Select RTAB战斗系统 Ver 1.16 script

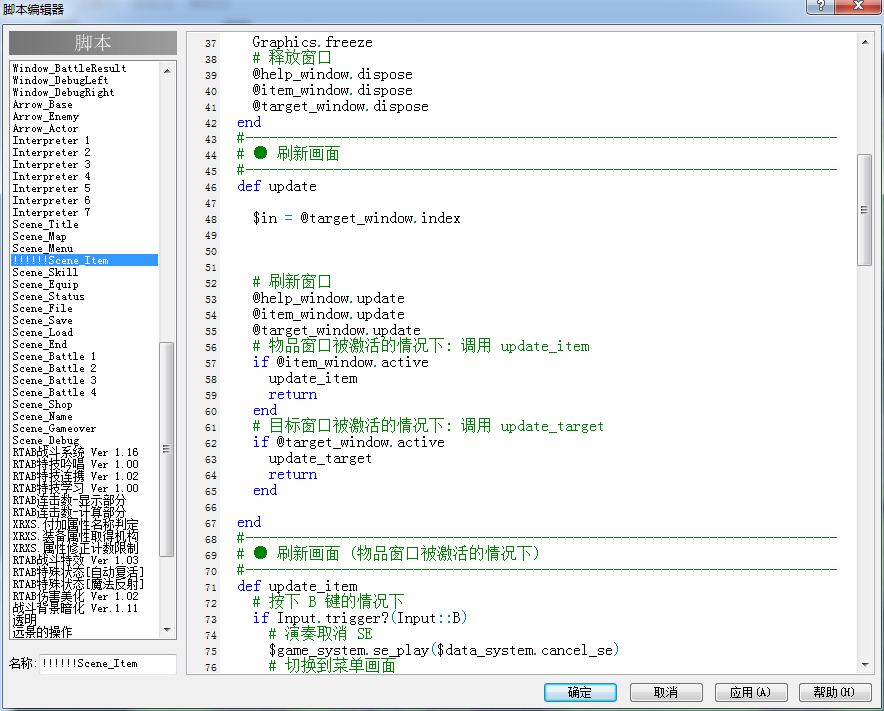click(76, 452)
